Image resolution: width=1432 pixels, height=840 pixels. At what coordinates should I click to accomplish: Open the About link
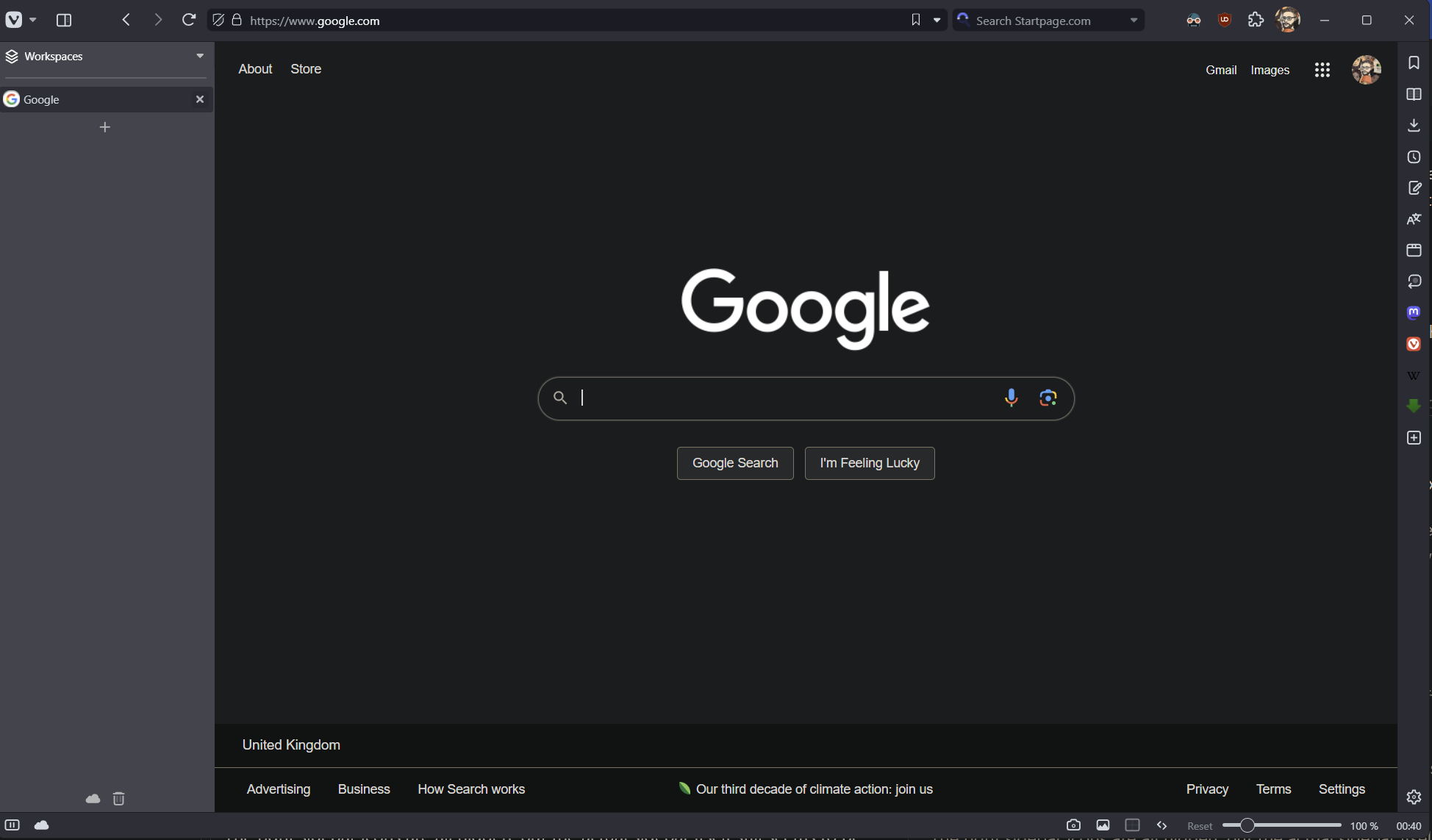pos(255,68)
